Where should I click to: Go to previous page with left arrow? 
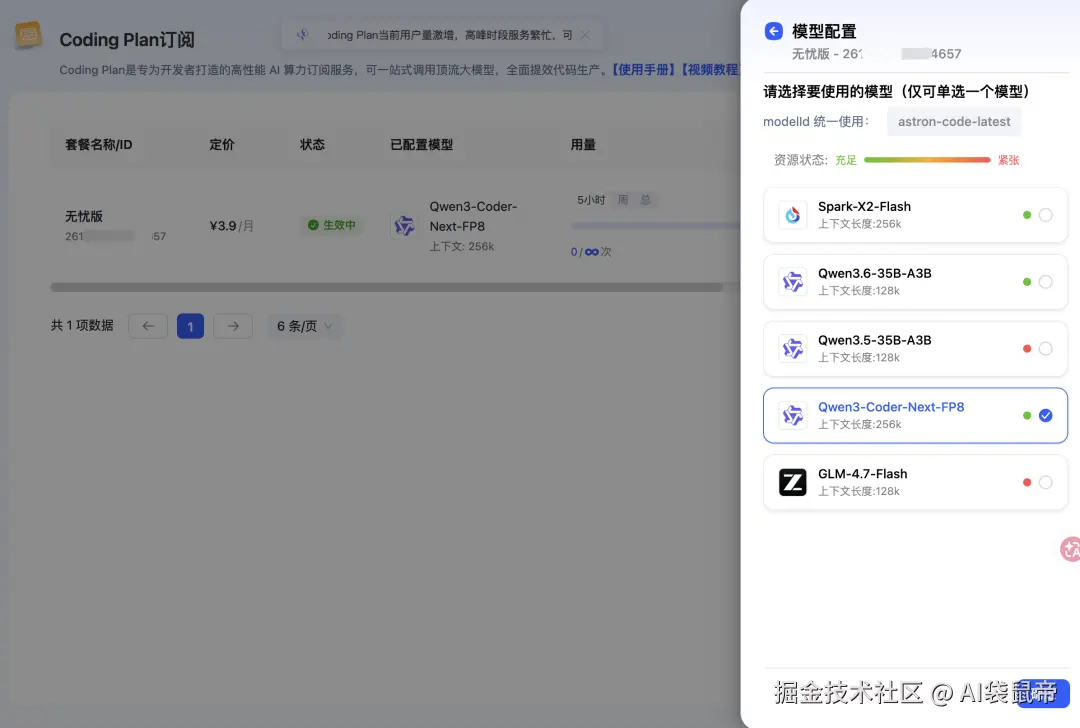pos(148,326)
